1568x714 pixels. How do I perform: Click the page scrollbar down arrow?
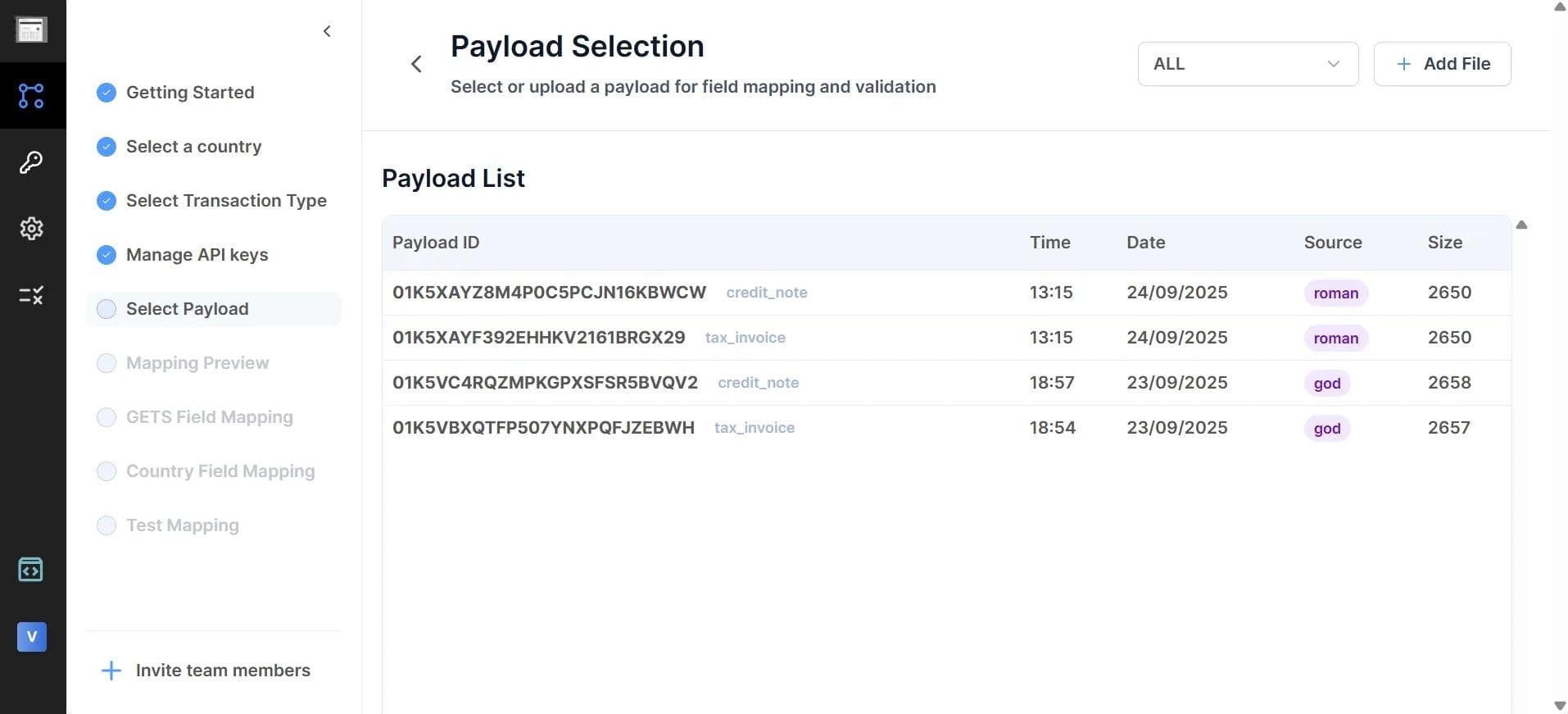1560,706
